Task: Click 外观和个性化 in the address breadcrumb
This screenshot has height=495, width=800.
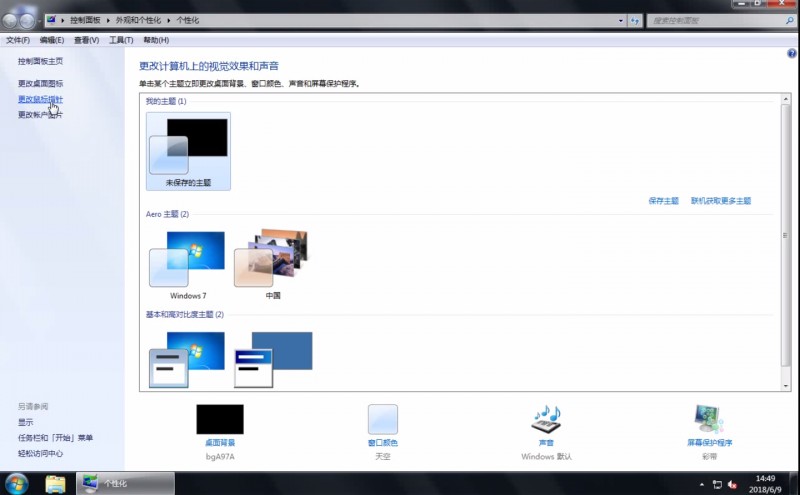Action: pyautogui.click(x=138, y=20)
